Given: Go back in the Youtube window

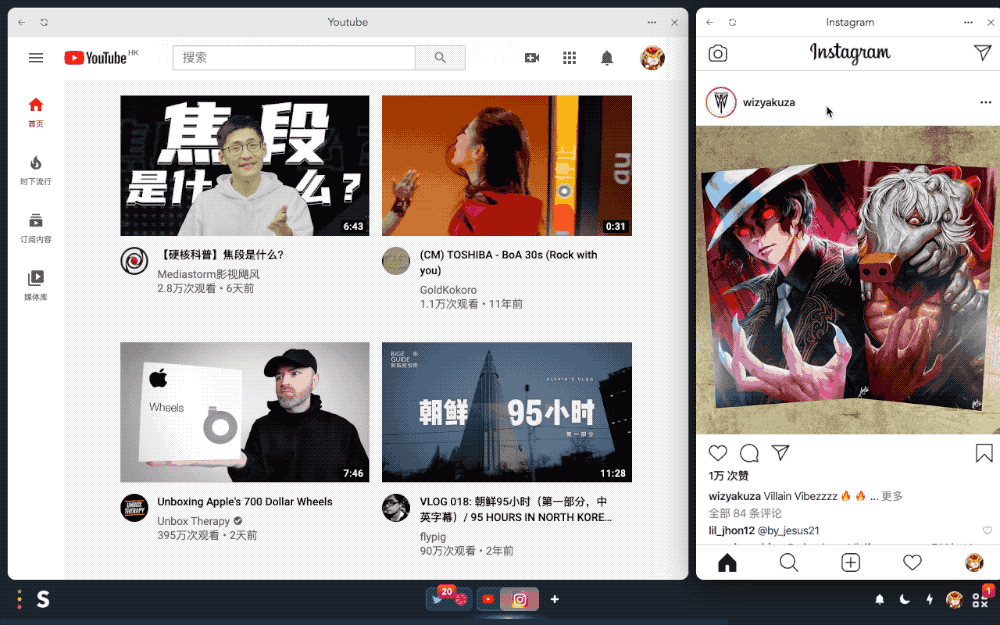Looking at the screenshot, I should 22,22.
